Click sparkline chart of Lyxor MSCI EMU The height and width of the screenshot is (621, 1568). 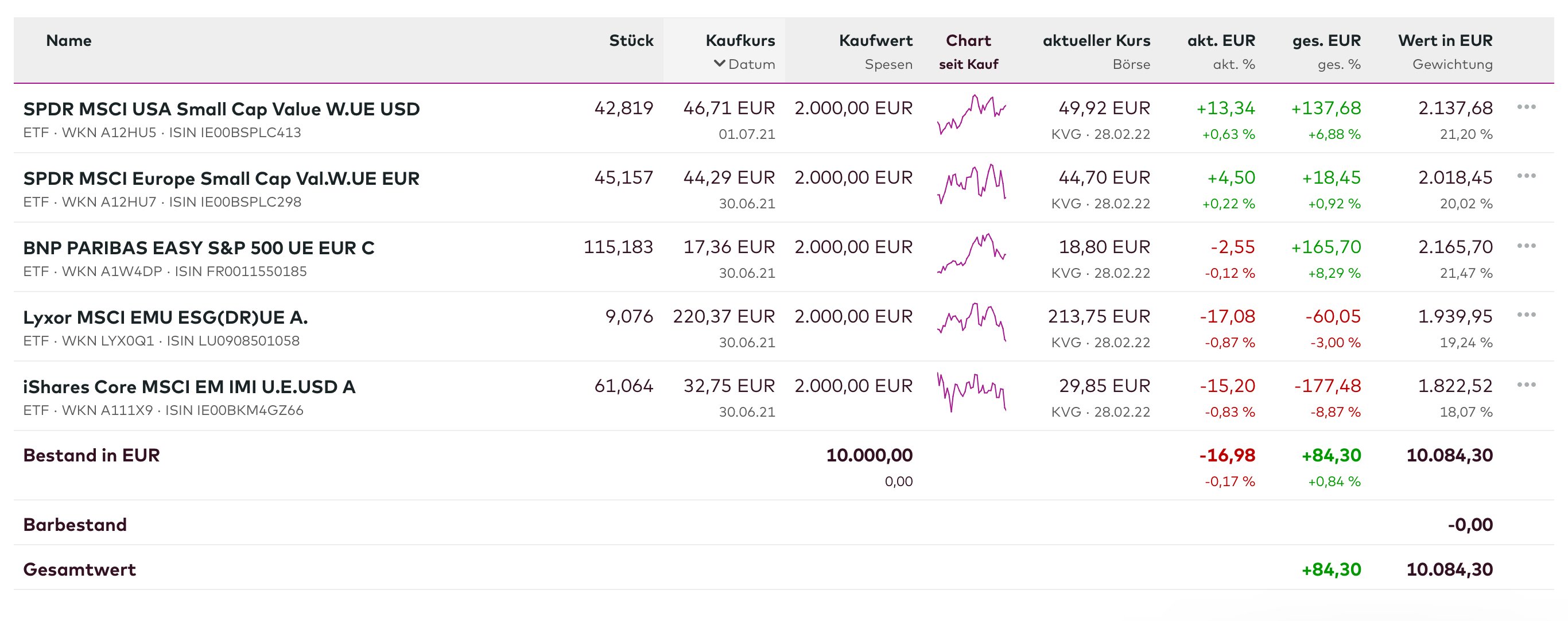[x=972, y=323]
